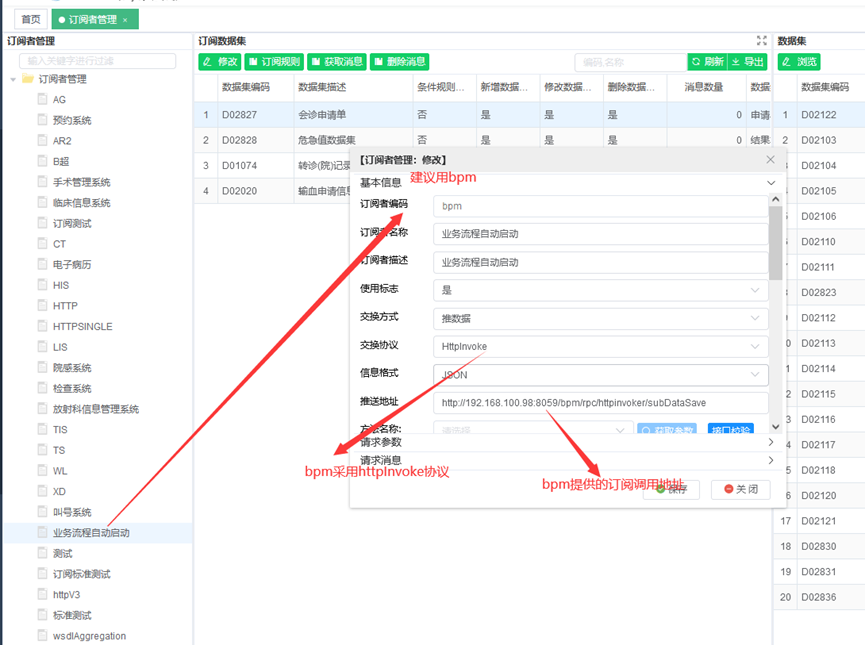Image resolution: width=865 pixels, height=645 pixels.
Task: Open the 交换方式 dropdown
Action: (600, 318)
